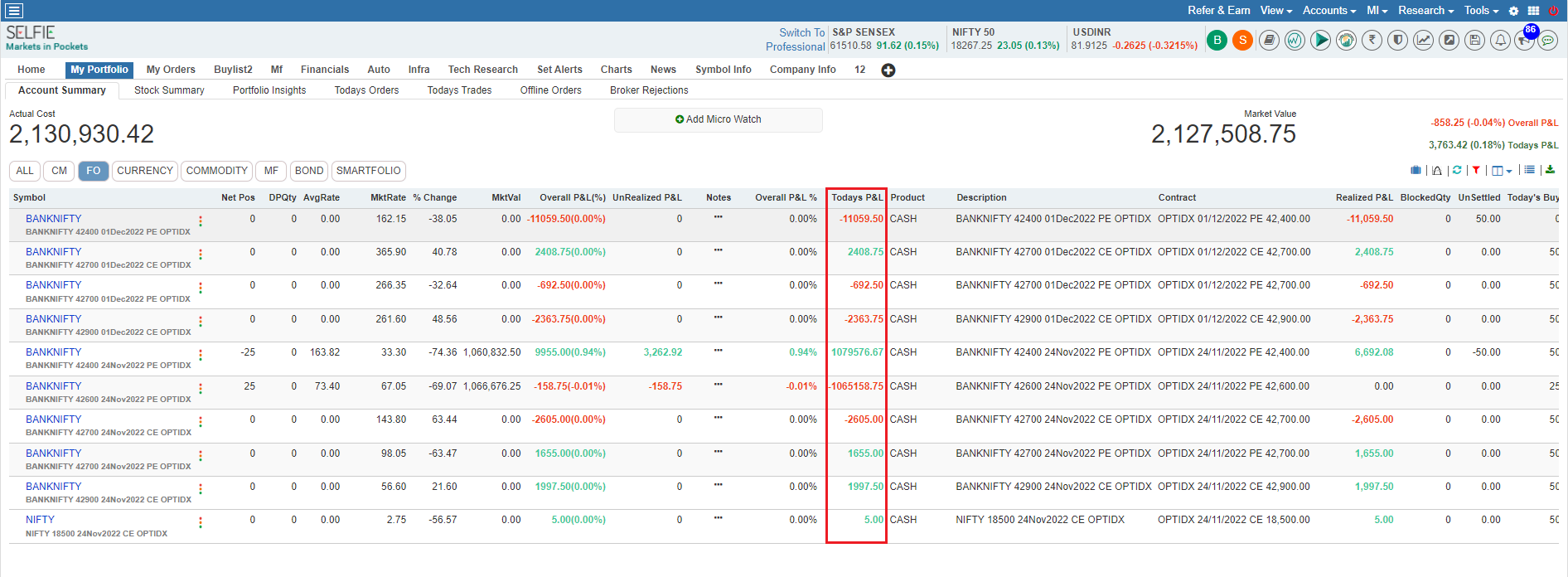Refresh the portfolio with the refresh icon

click(1457, 170)
